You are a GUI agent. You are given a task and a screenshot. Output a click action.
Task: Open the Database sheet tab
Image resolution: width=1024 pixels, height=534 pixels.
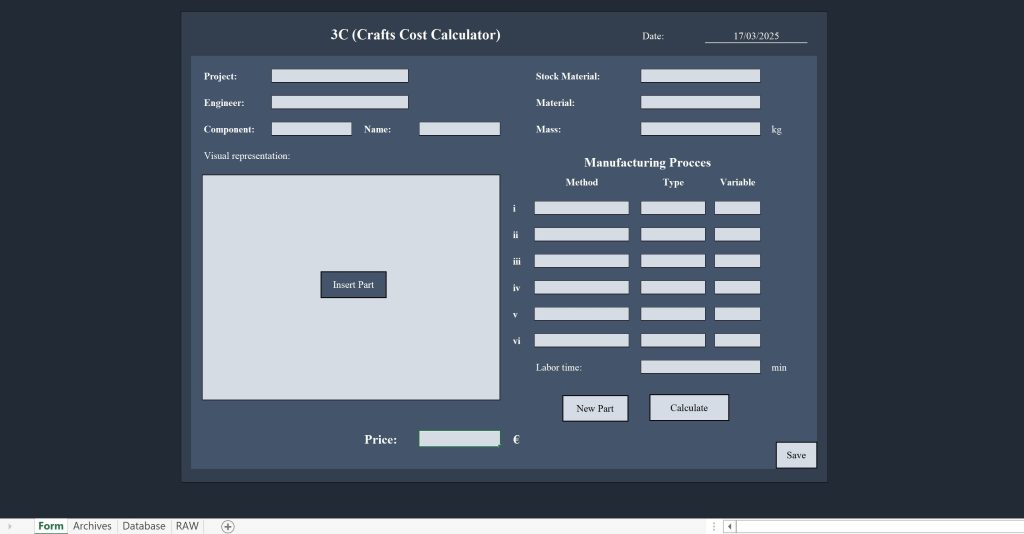[144, 526]
